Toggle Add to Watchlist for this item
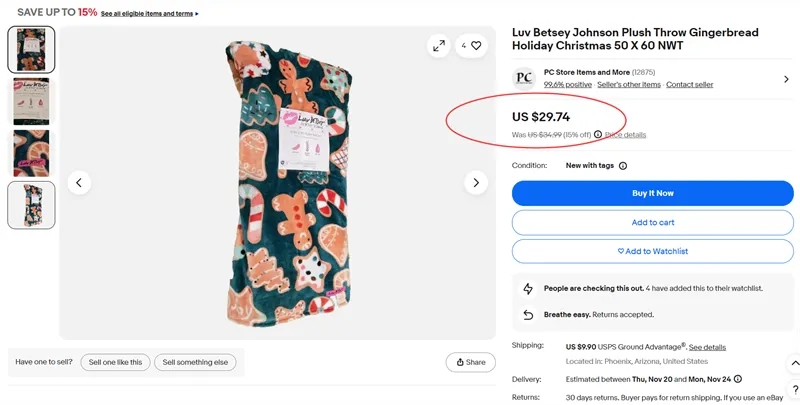The image size is (800, 405). 652,251
